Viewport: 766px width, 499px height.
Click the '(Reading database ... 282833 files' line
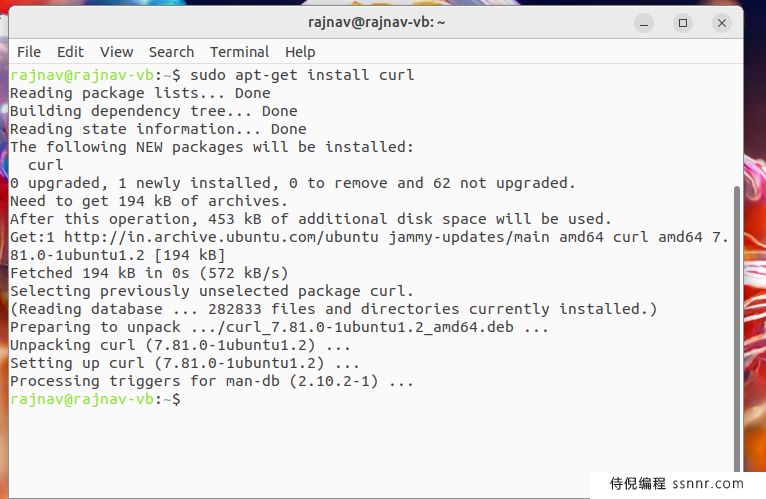334,309
